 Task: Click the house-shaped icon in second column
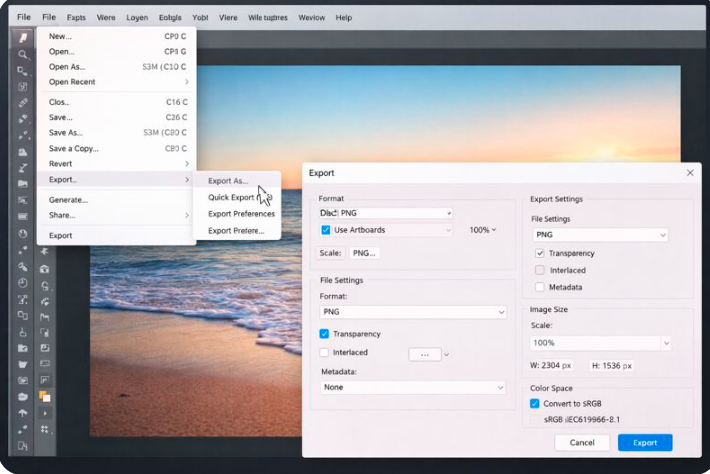pyautogui.click(x=44, y=269)
